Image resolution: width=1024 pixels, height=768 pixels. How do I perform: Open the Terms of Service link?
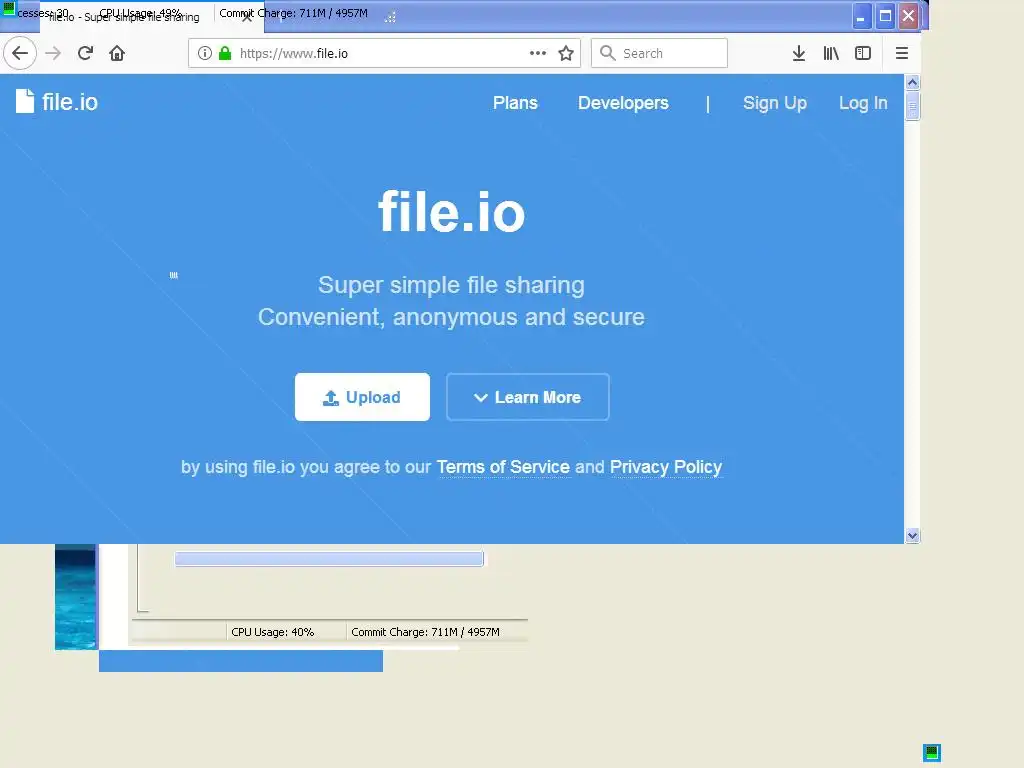pyautogui.click(x=503, y=468)
